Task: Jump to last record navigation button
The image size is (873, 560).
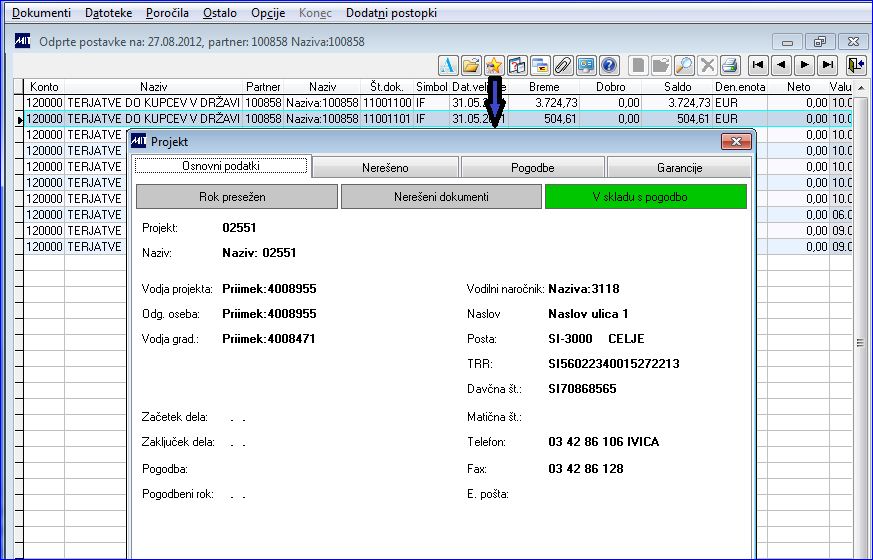Action: [827, 65]
